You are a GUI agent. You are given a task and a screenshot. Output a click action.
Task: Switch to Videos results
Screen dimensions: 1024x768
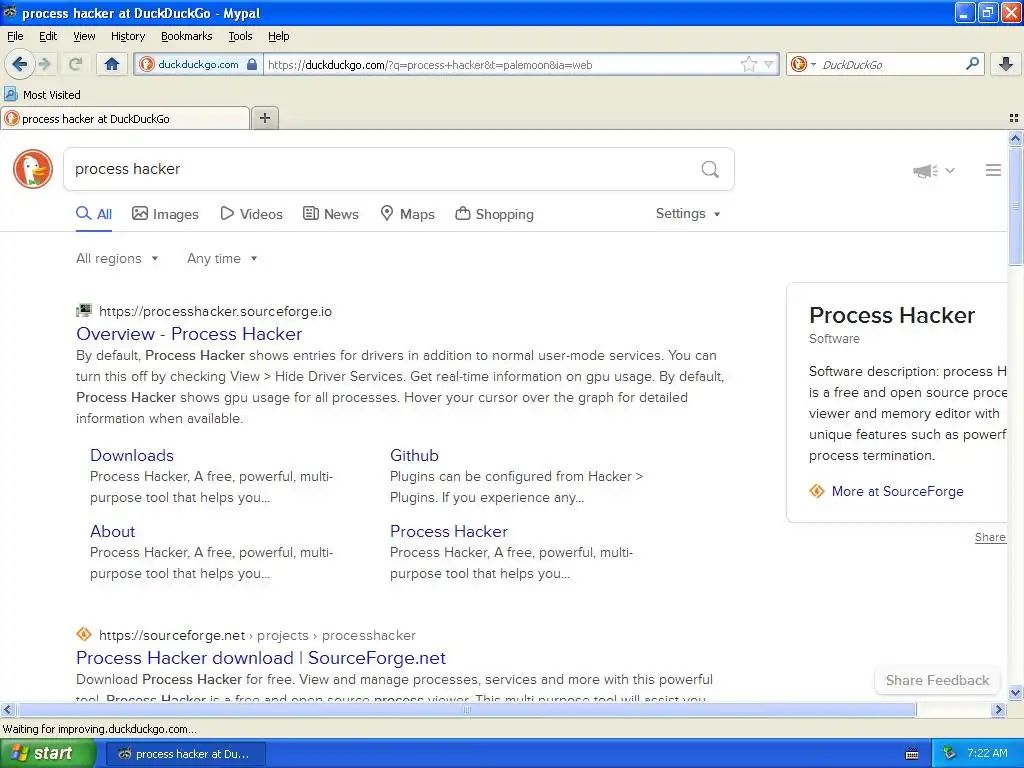251,214
